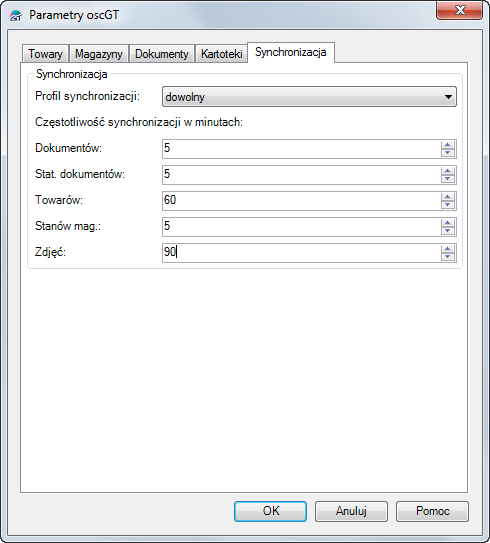The height and width of the screenshot is (543, 490).
Task: Increase the Towarów value with up arrow
Action: point(448,197)
